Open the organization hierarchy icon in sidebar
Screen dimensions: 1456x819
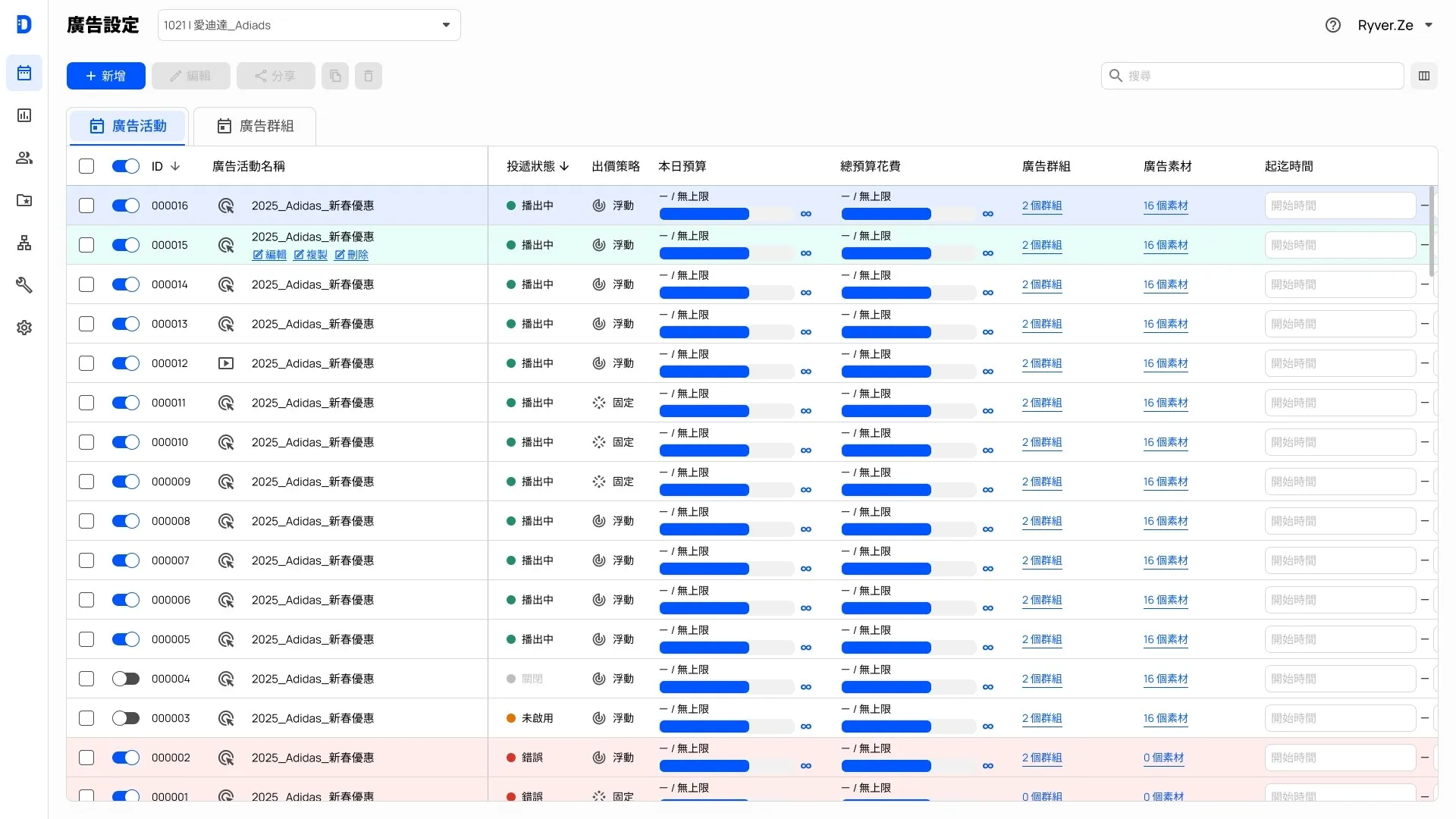point(24,243)
